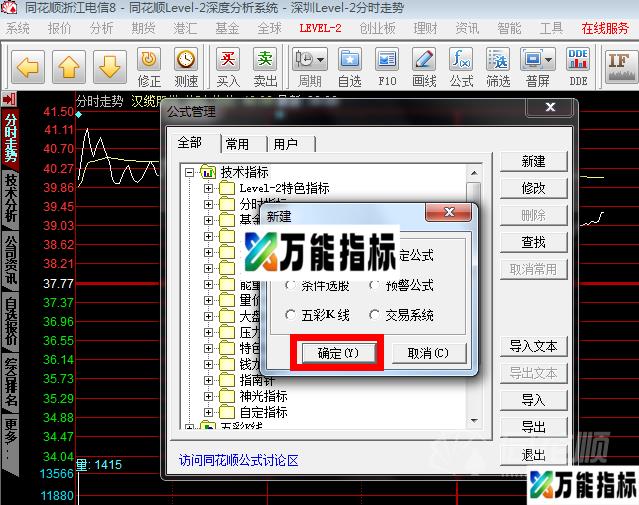Open the 在线服务 menu

tap(605, 28)
